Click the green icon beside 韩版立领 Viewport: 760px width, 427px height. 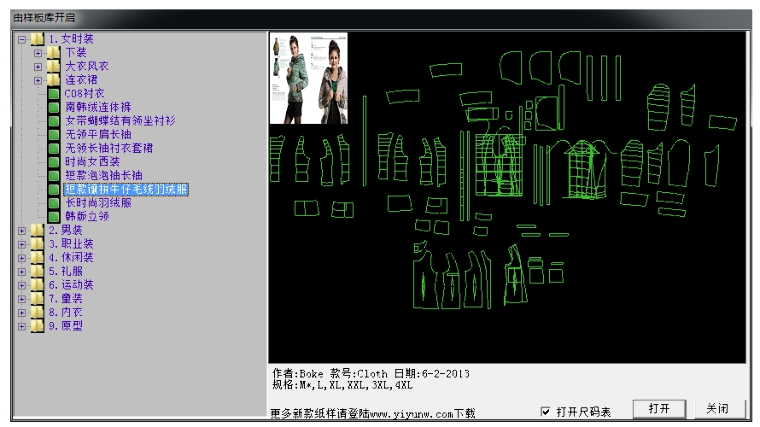(54, 216)
